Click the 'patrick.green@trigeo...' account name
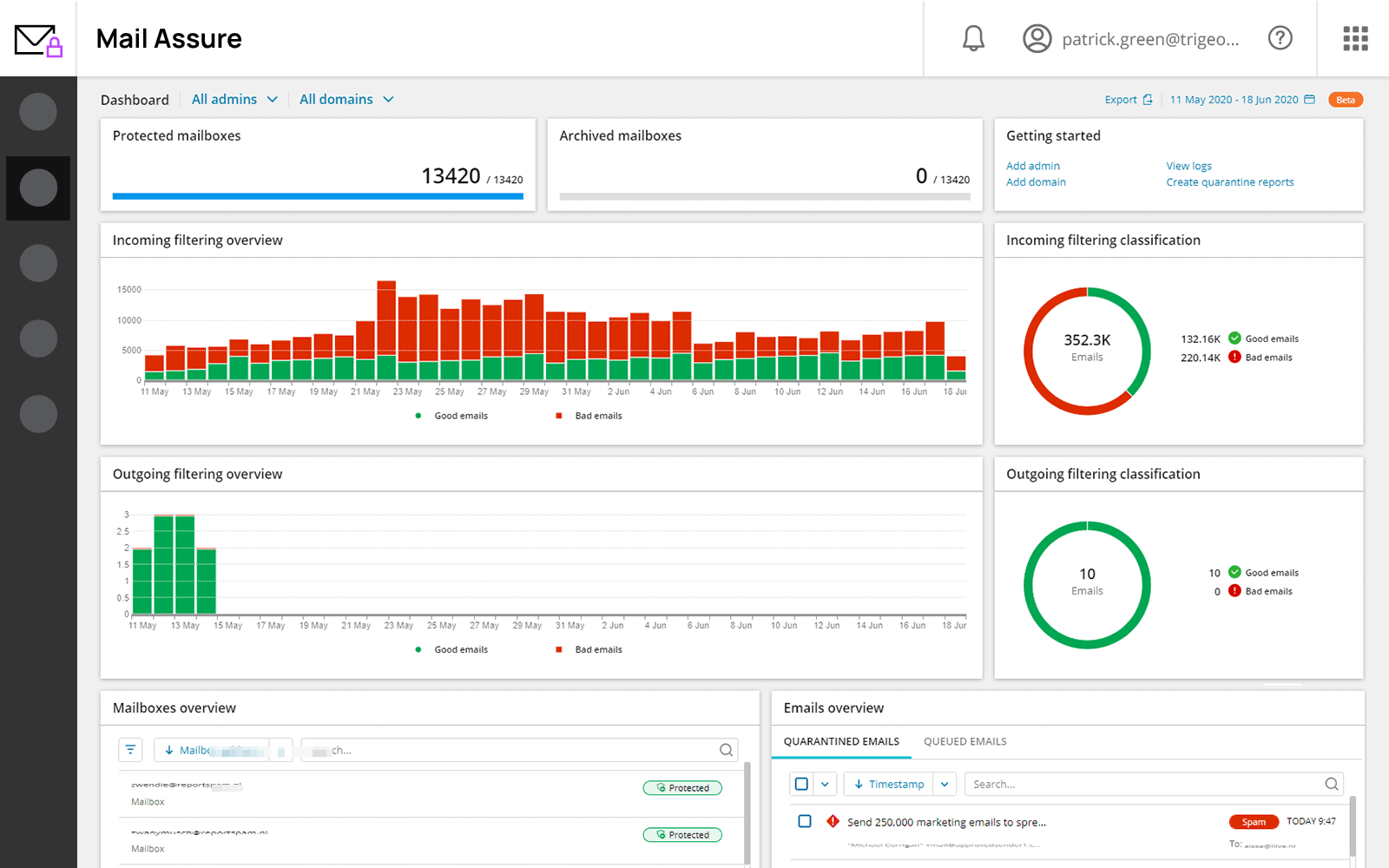Viewport: 1389px width, 868px height. (1150, 39)
